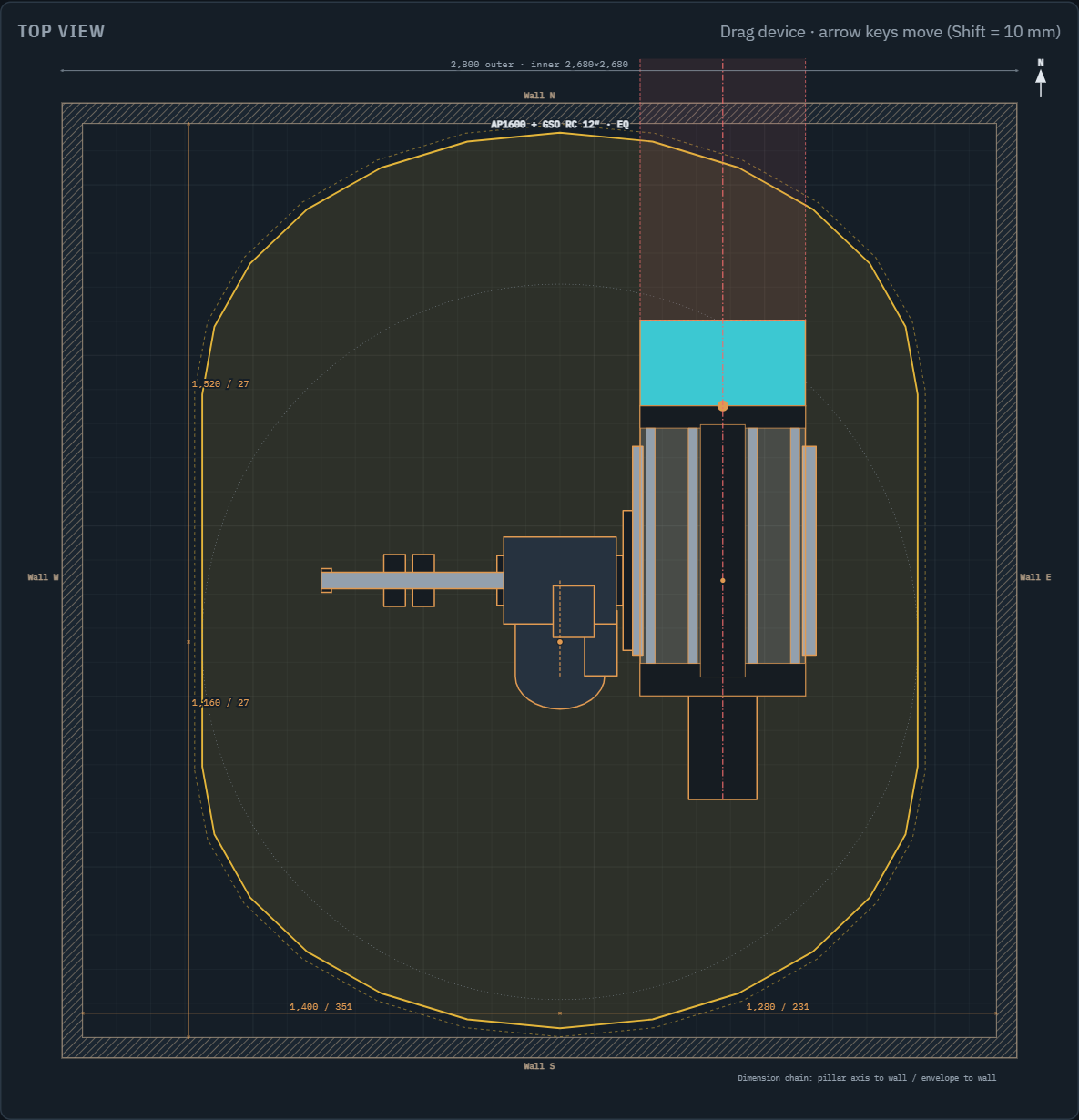Click the north compass arrow icon

click(x=1041, y=78)
